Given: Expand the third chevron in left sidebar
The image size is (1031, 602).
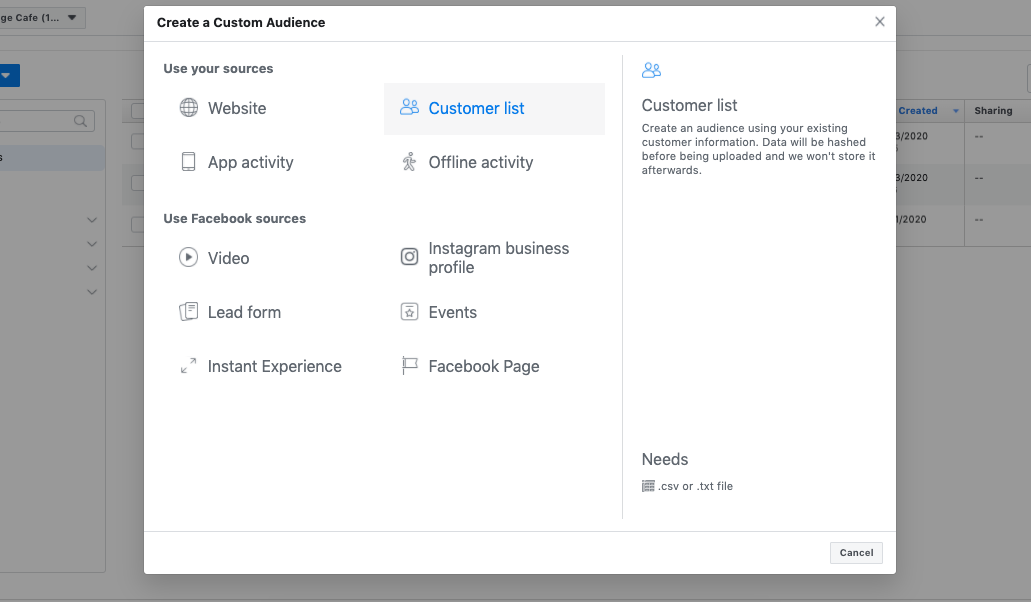Looking at the screenshot, I should pos(92,268).
